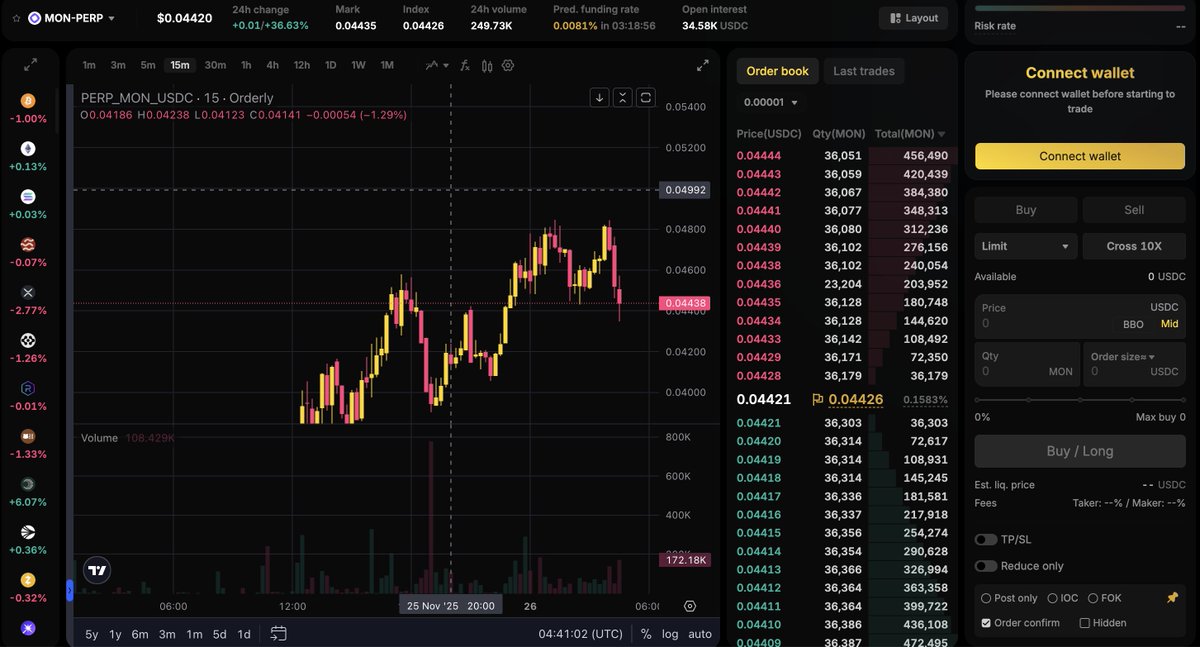This screenshot has height=647, width=1200.
Task: Select the 1D chart interval
Action: (330, 65)
